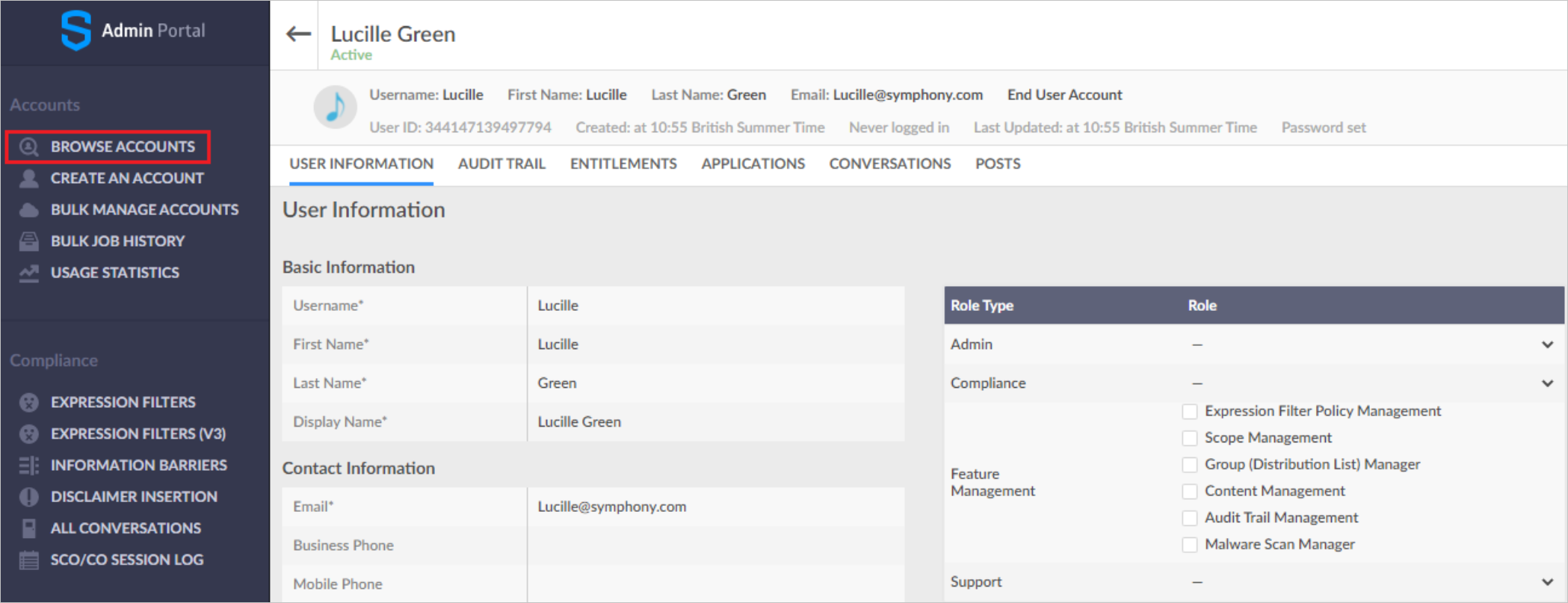Expand the Admin role dropdown
Image resolution: width=1568 pixels, height=603 pixels.
click(x=1546, y=344)
